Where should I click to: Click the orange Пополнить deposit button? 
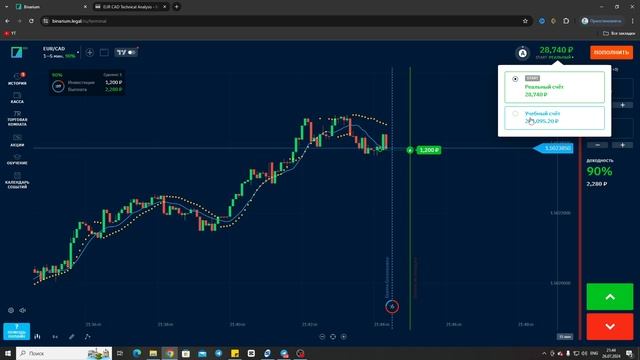(611, 52)
